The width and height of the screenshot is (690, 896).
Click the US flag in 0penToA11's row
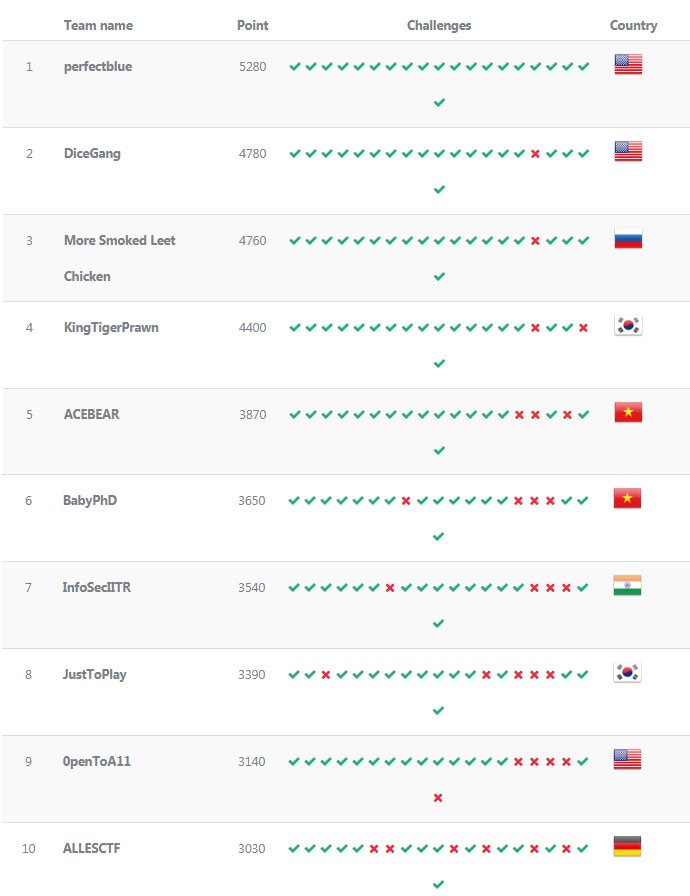(x=627, y=760)
